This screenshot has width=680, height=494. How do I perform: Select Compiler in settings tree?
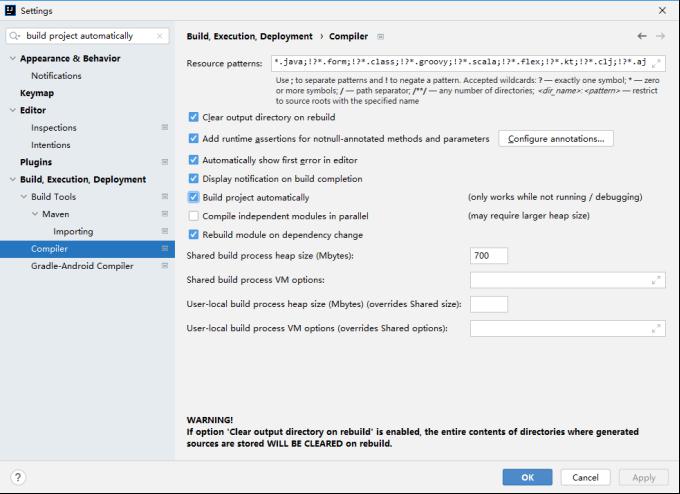pyautogui.click(x=87, y=249)
